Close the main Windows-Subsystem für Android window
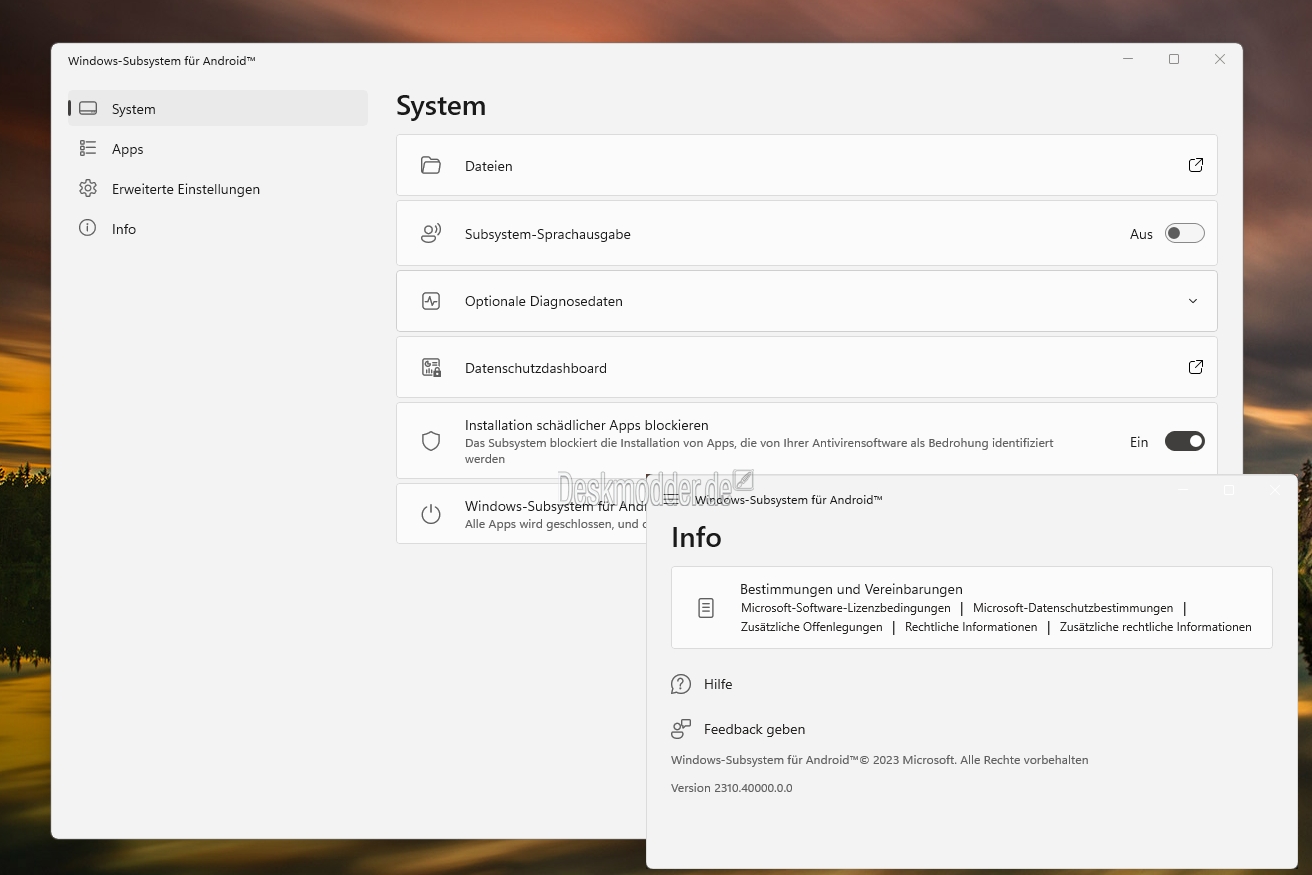The image size is (1312, 875). [1220, 59]
